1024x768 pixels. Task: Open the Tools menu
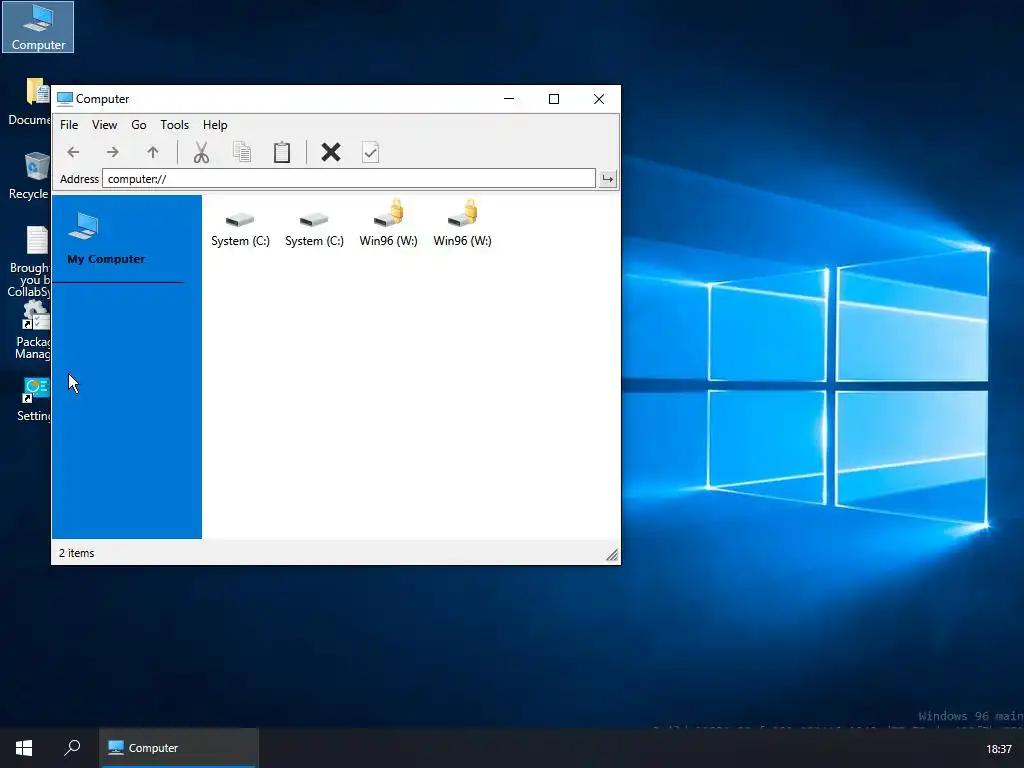174,125
